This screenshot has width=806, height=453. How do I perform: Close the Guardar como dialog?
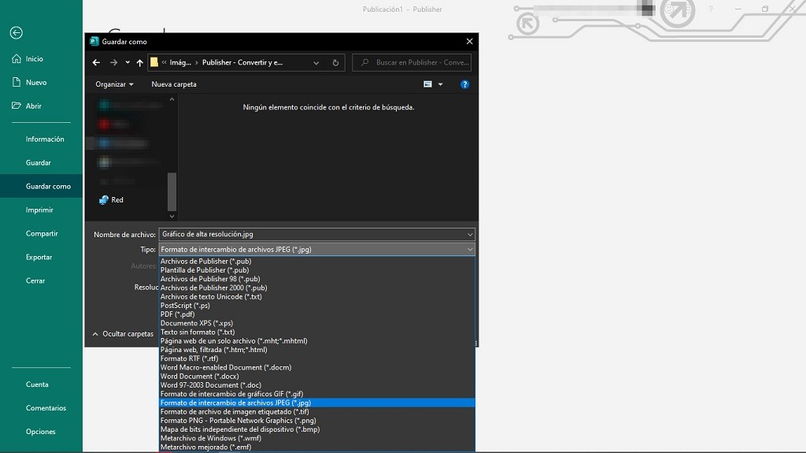pyautogui.click(x=469, y=42)
